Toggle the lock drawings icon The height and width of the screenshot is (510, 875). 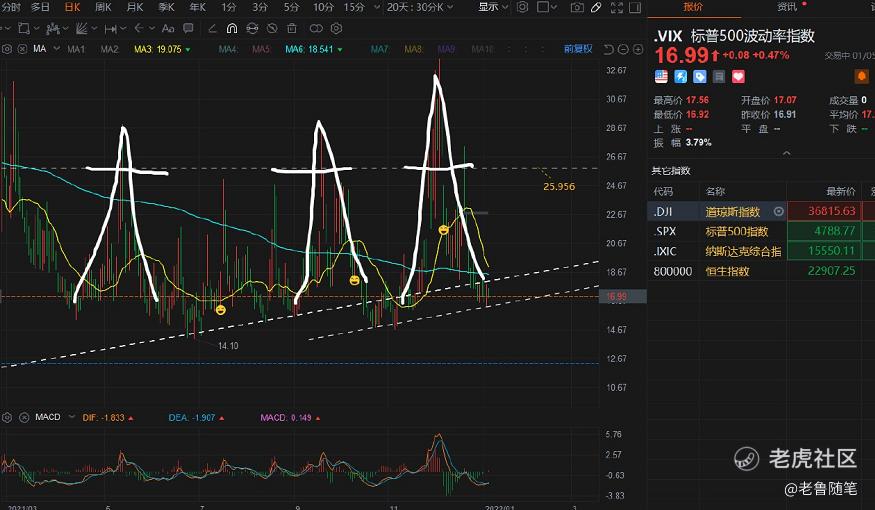pyautogui.click(x=252, y=28)
